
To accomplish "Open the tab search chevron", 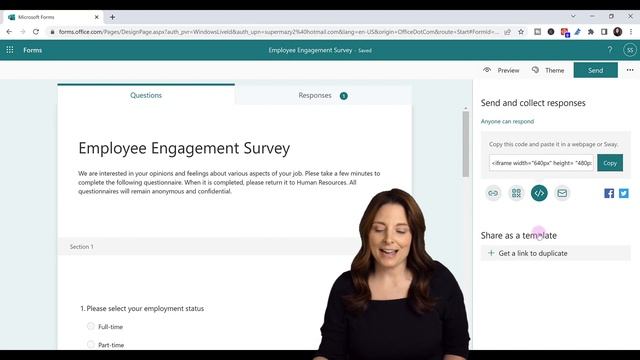I will pyautogui.click(x=573, y=16).
